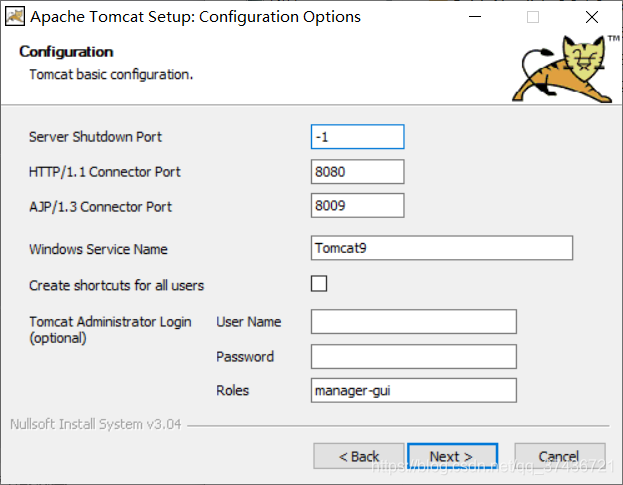The width and height of the screenshot is (623, 485).
Task: Click the administrator User Name field
Action: 414,321
